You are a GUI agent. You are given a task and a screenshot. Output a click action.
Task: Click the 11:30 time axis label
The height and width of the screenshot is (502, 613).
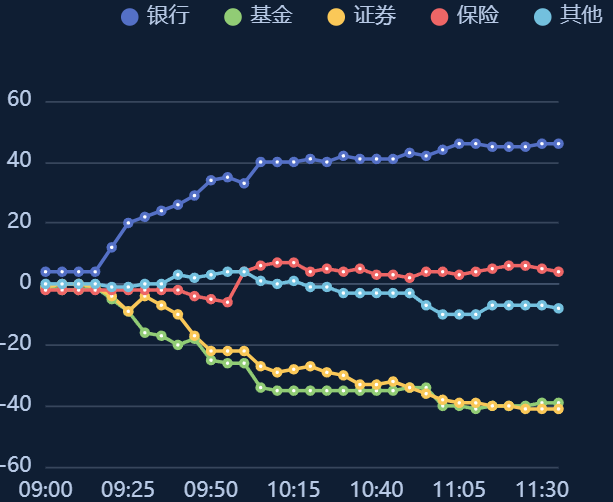coord(542,489)
